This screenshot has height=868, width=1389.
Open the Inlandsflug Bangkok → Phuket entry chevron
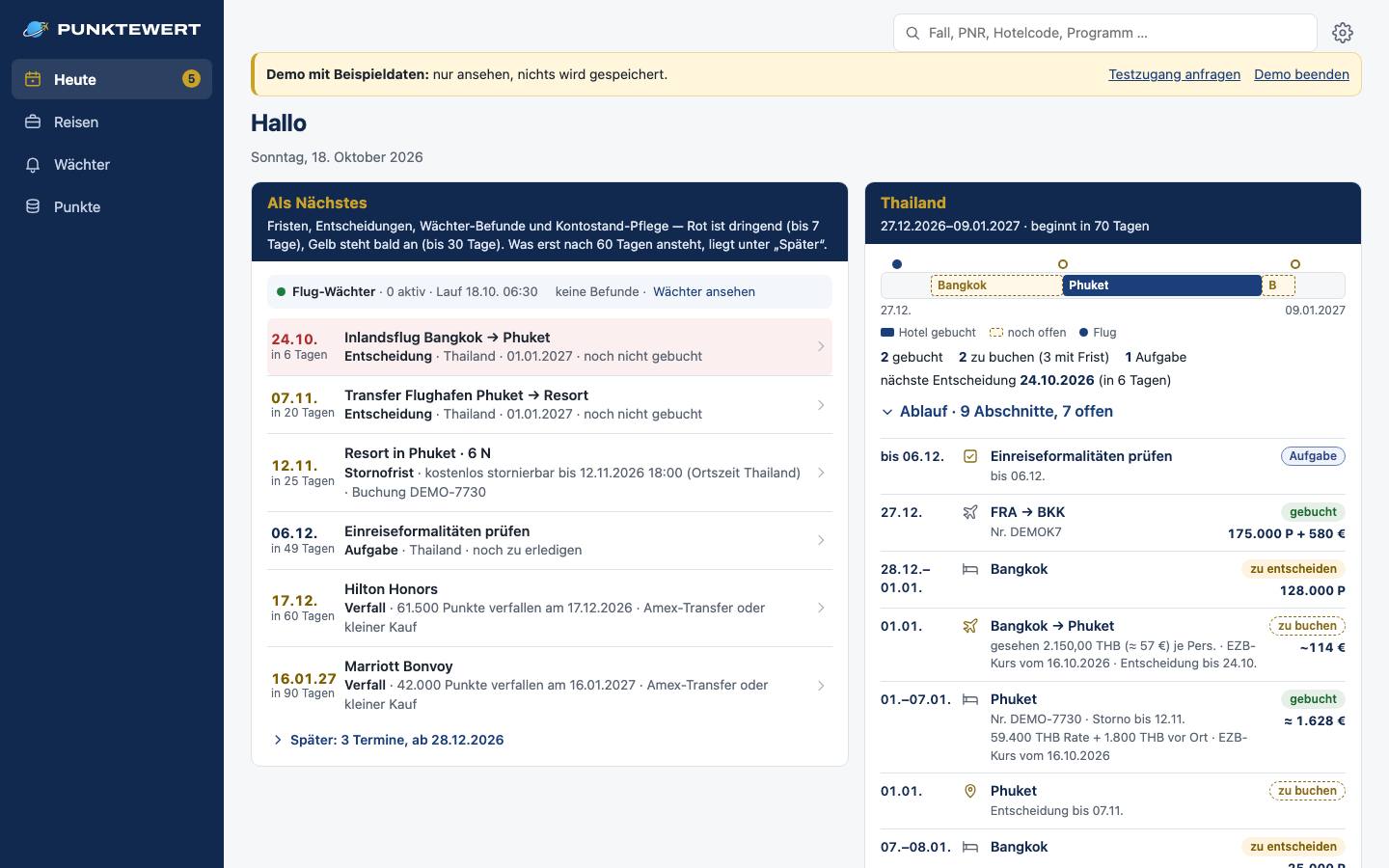click(x=821, y=346)
